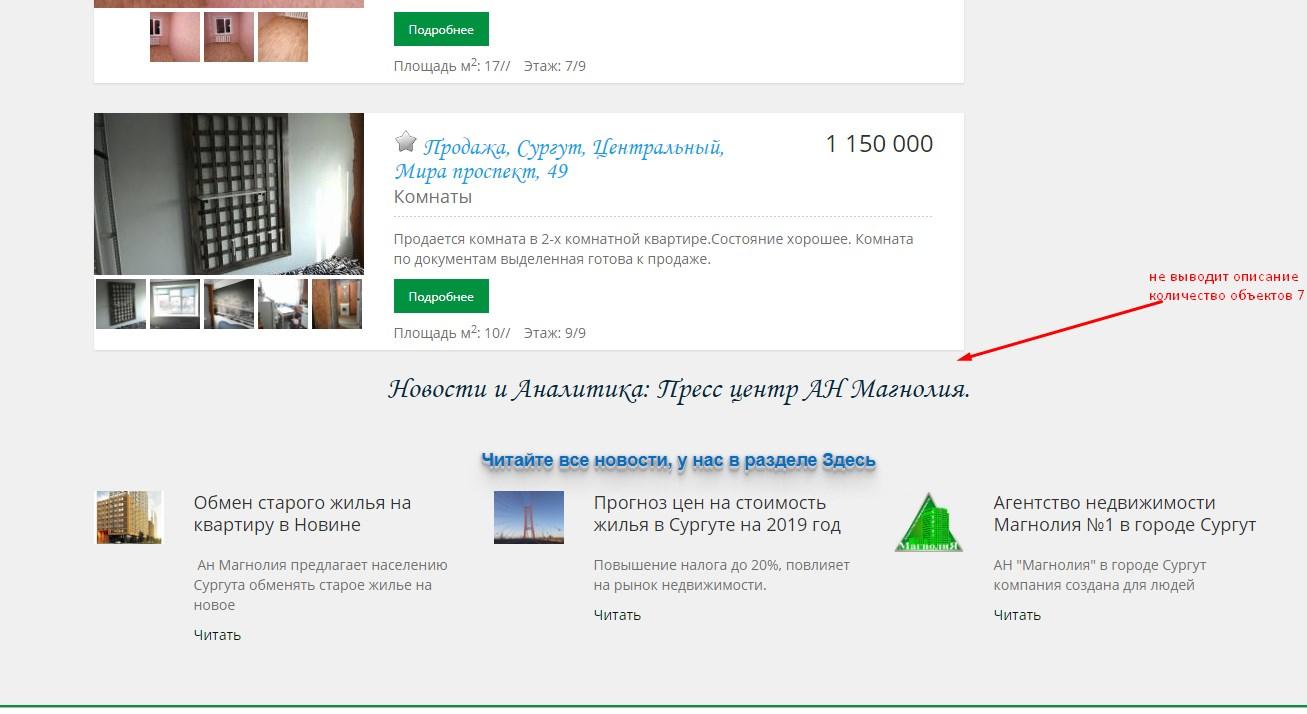Click Подробнее for the 17 m² listing

click(x=441, y=30)
